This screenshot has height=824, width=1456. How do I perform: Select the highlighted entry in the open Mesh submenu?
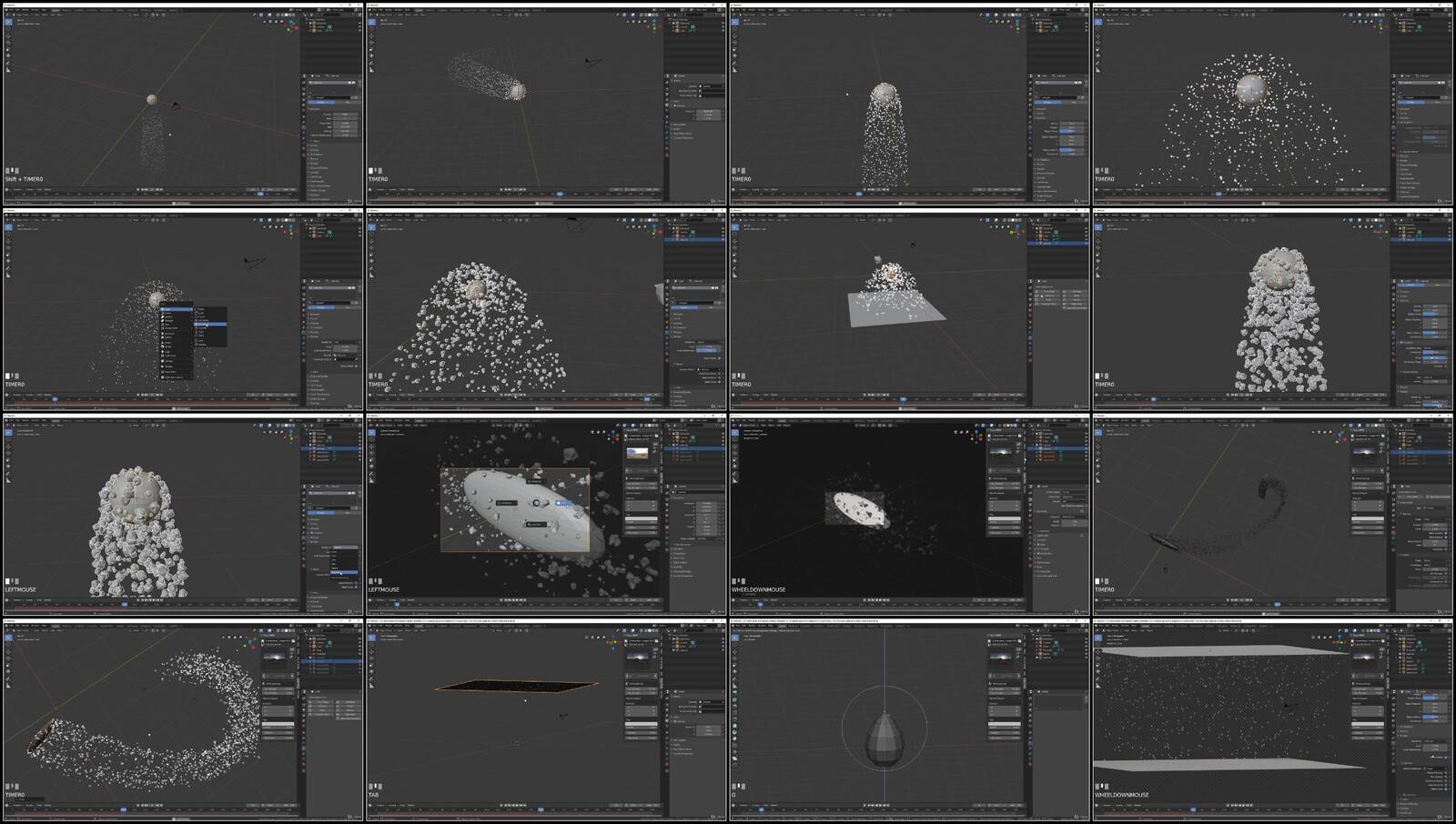pos(211,324)
